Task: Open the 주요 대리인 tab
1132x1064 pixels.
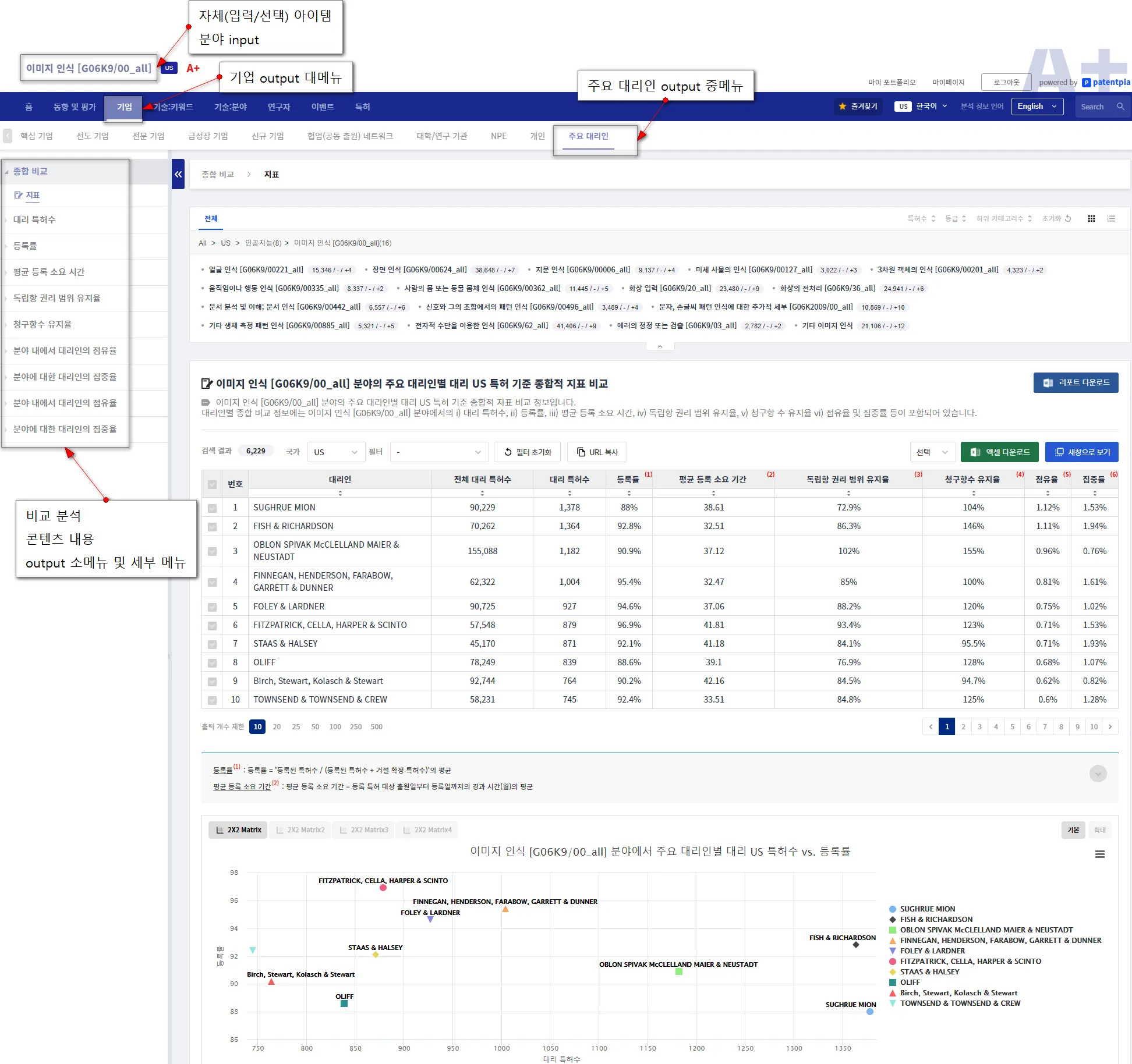Action: coord(588,136)
